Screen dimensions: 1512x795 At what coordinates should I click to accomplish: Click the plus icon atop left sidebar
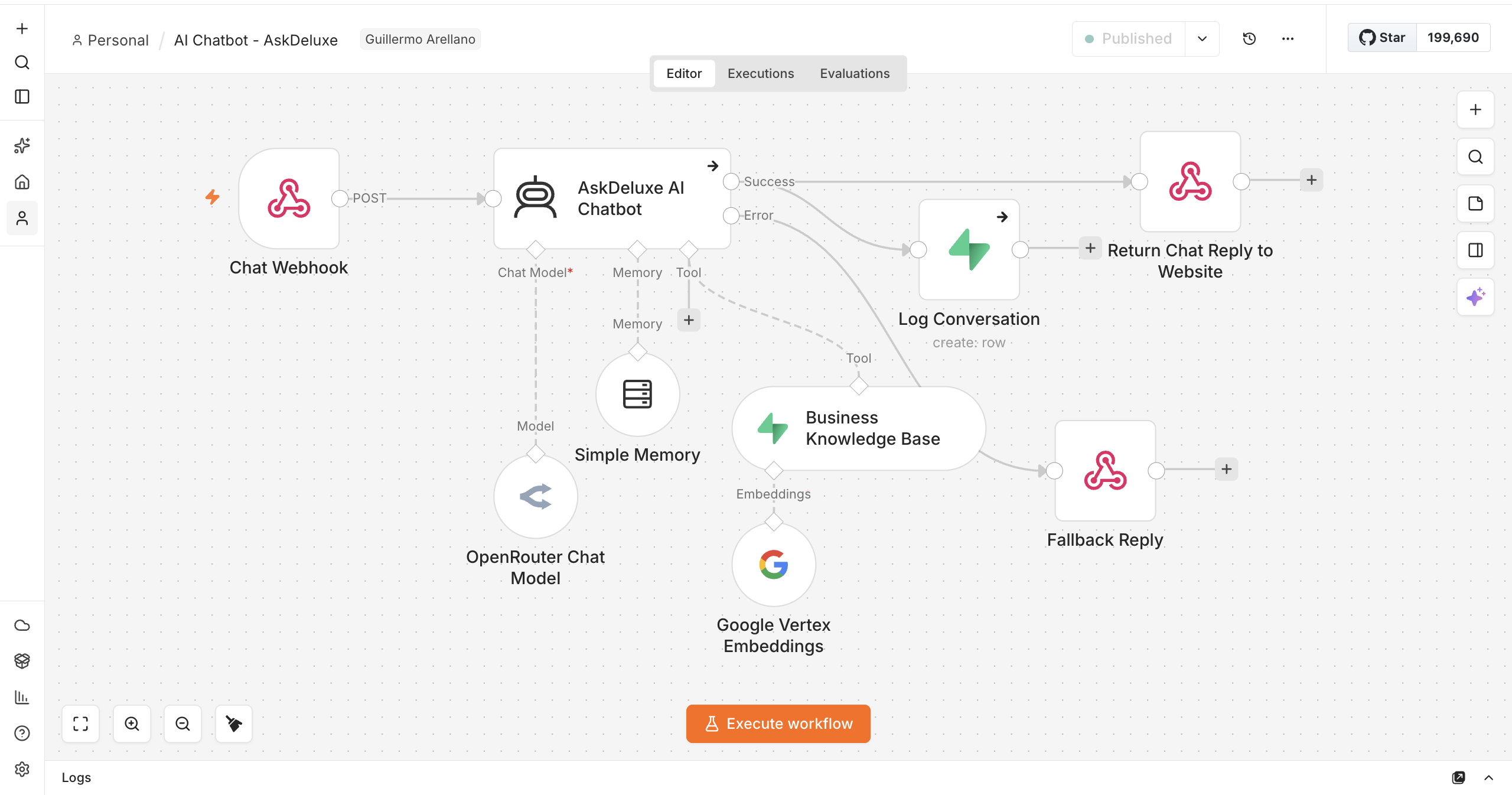(22, 28)
